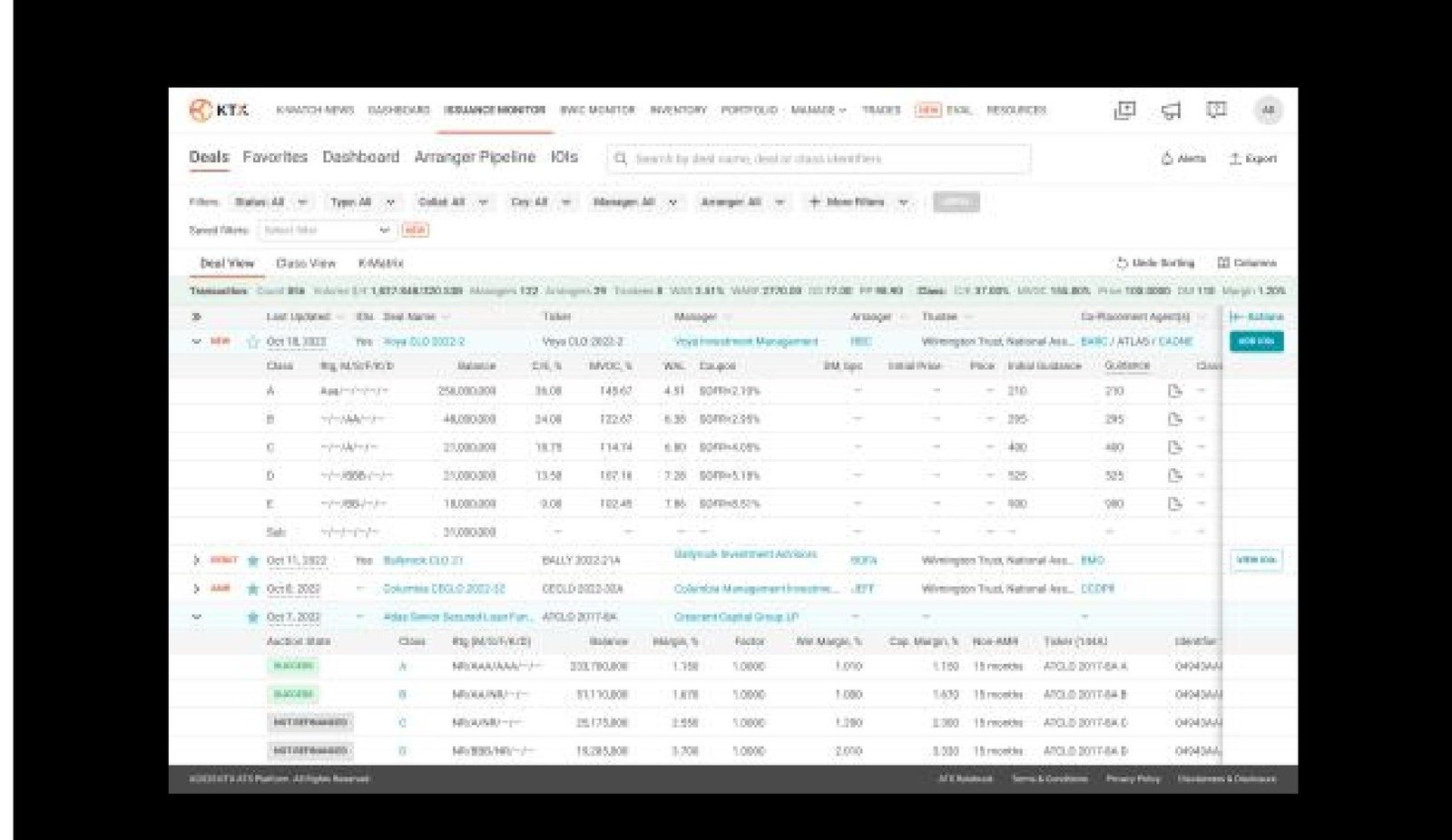The image size is (1452, 840).
Task: Open the Manager filter dropdown
Action: [x=634, y=202]
